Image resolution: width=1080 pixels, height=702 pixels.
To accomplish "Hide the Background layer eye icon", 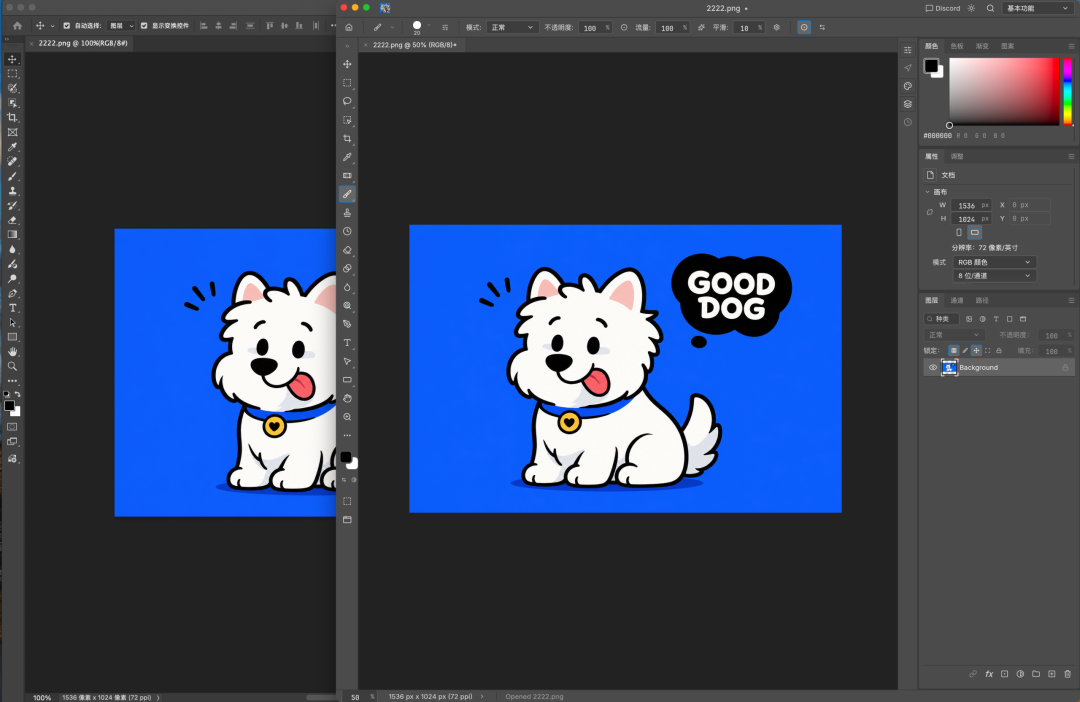I will (933, 367).
